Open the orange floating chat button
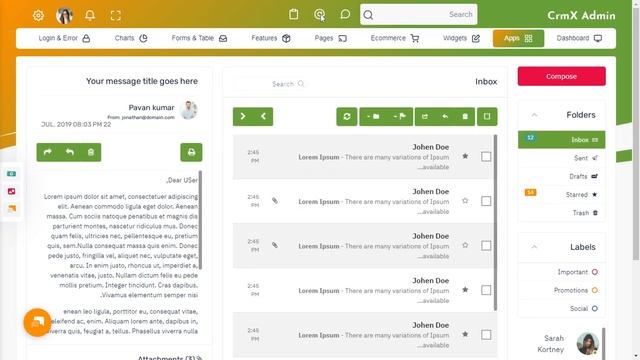 (x=38, y=322)
